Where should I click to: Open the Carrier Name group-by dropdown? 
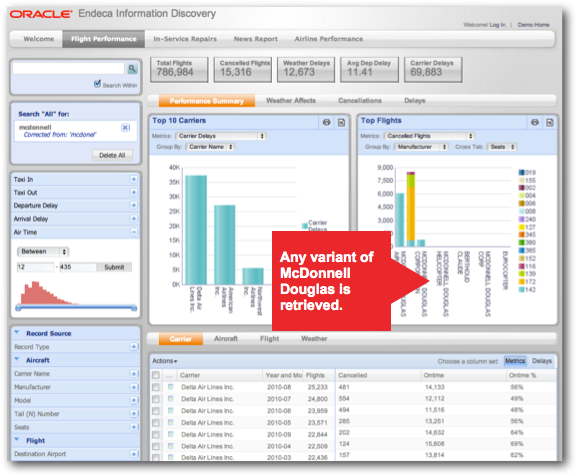(x=210, y=147)
